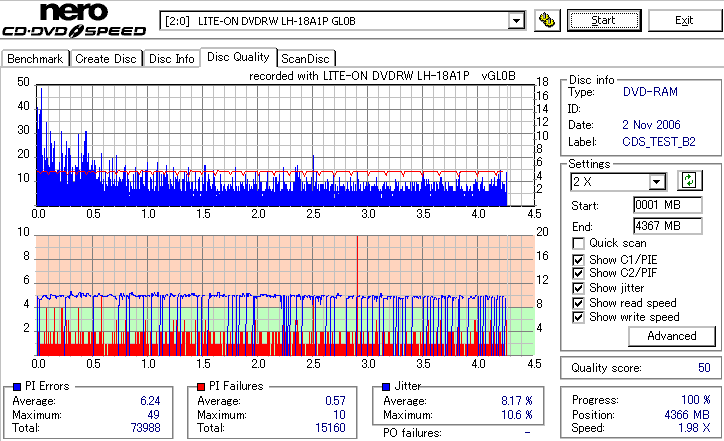Click the DVD-RAM disc type value
Image resolution: width=724 pixels, height=441 pixels.
[x=650, y=92]
